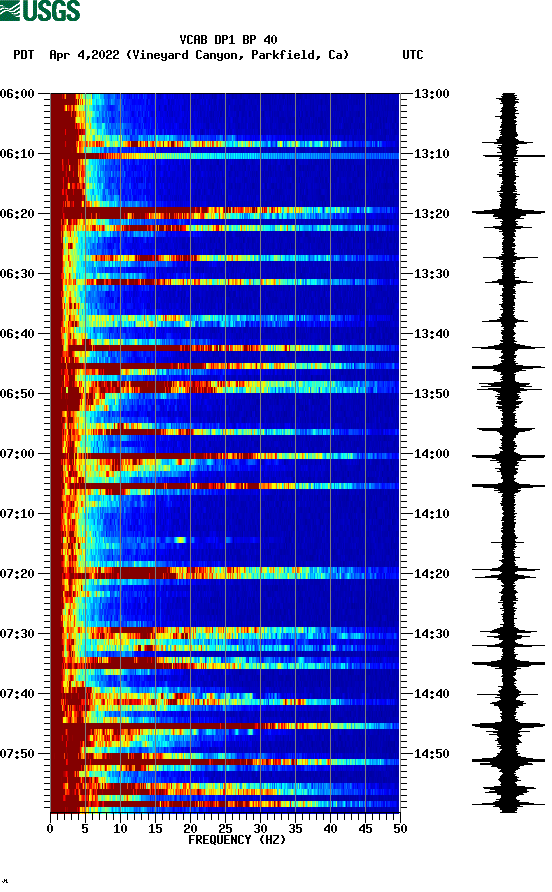Click the '14:00' UTC time label
Image resolution: width=552 pixels, height=892 pixels.
point(431,454)
